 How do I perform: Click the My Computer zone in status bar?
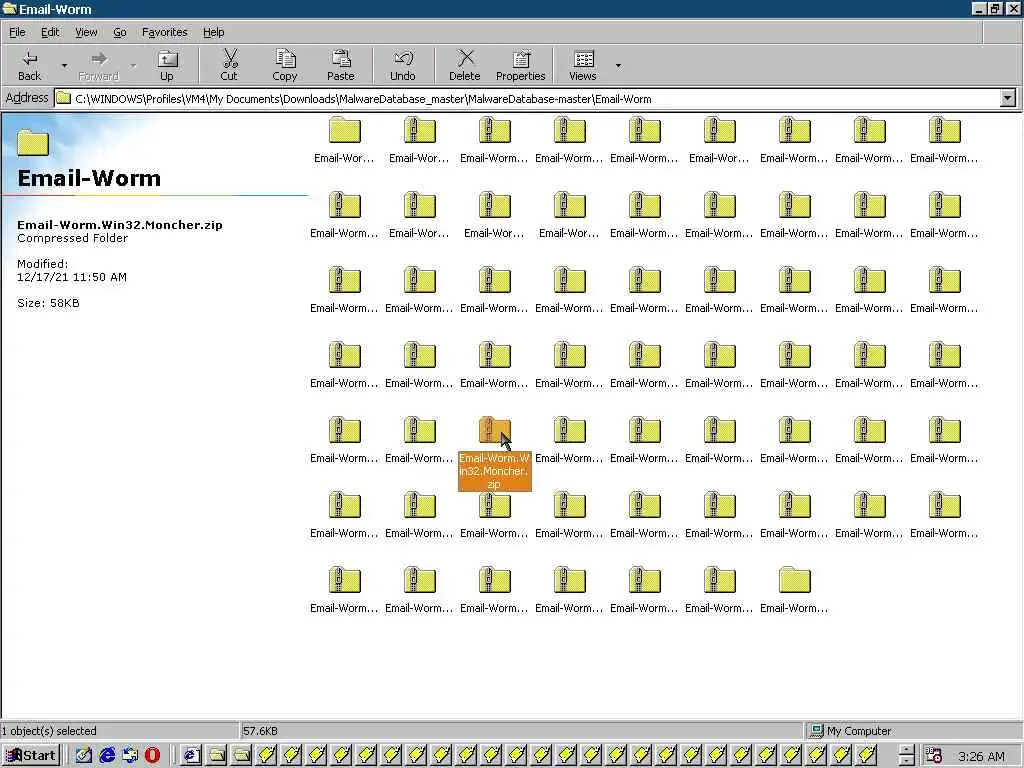[x=850, y=731]
